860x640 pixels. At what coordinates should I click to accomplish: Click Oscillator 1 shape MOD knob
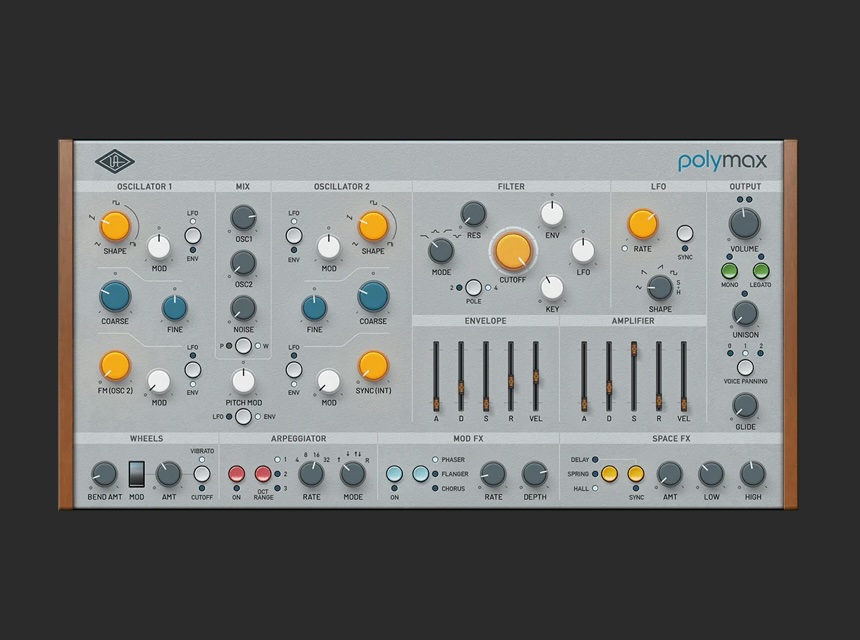159,247
